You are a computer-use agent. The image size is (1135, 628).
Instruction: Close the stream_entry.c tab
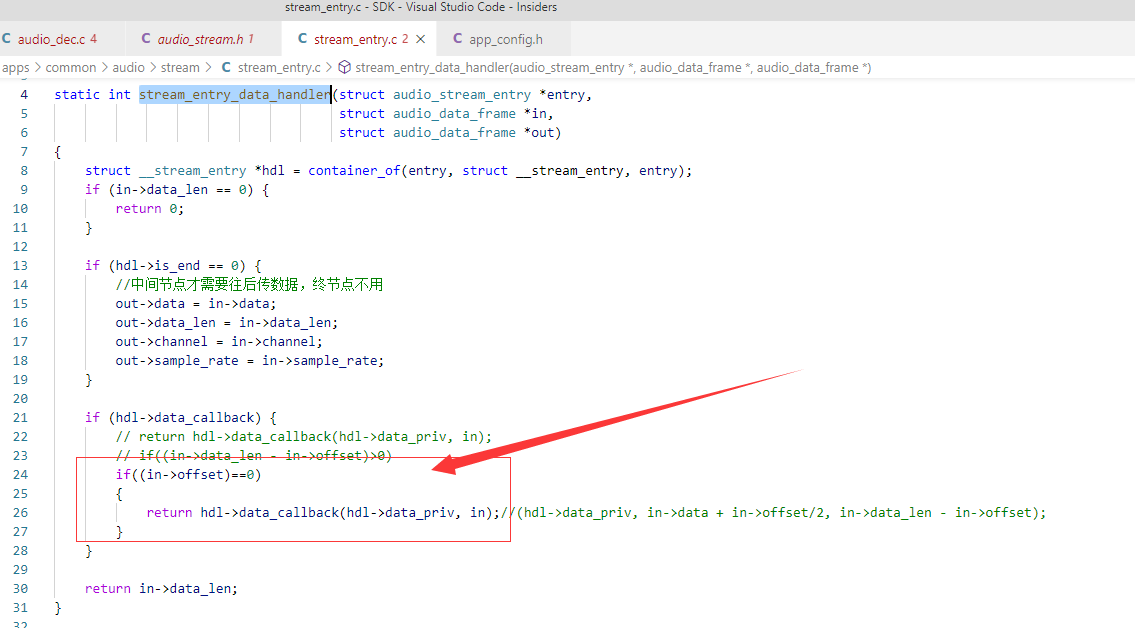[x=421, y=39]
